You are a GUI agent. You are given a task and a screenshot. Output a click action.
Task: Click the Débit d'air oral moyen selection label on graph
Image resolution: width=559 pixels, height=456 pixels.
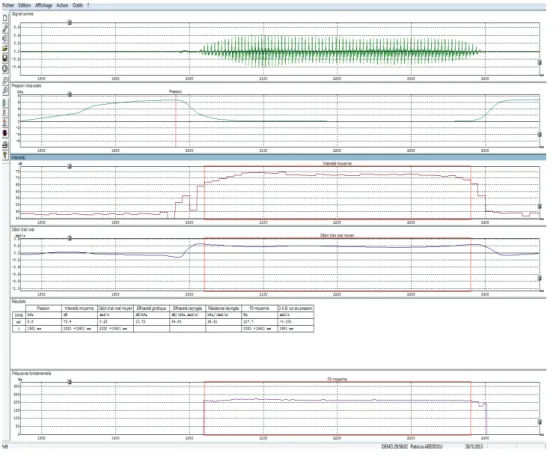click(337, 236)
